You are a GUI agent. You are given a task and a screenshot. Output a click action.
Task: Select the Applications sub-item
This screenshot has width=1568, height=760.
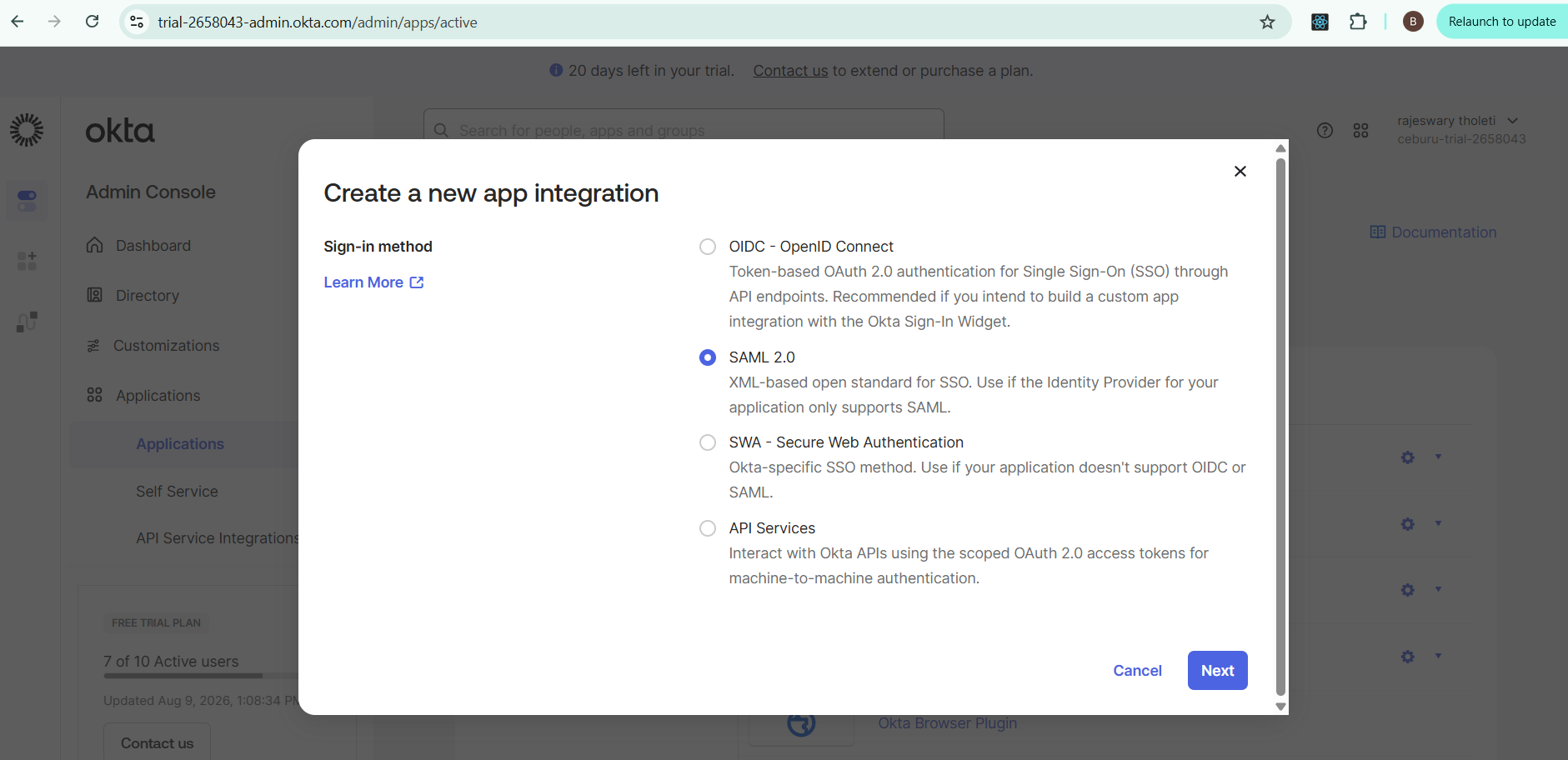(180, 444)
